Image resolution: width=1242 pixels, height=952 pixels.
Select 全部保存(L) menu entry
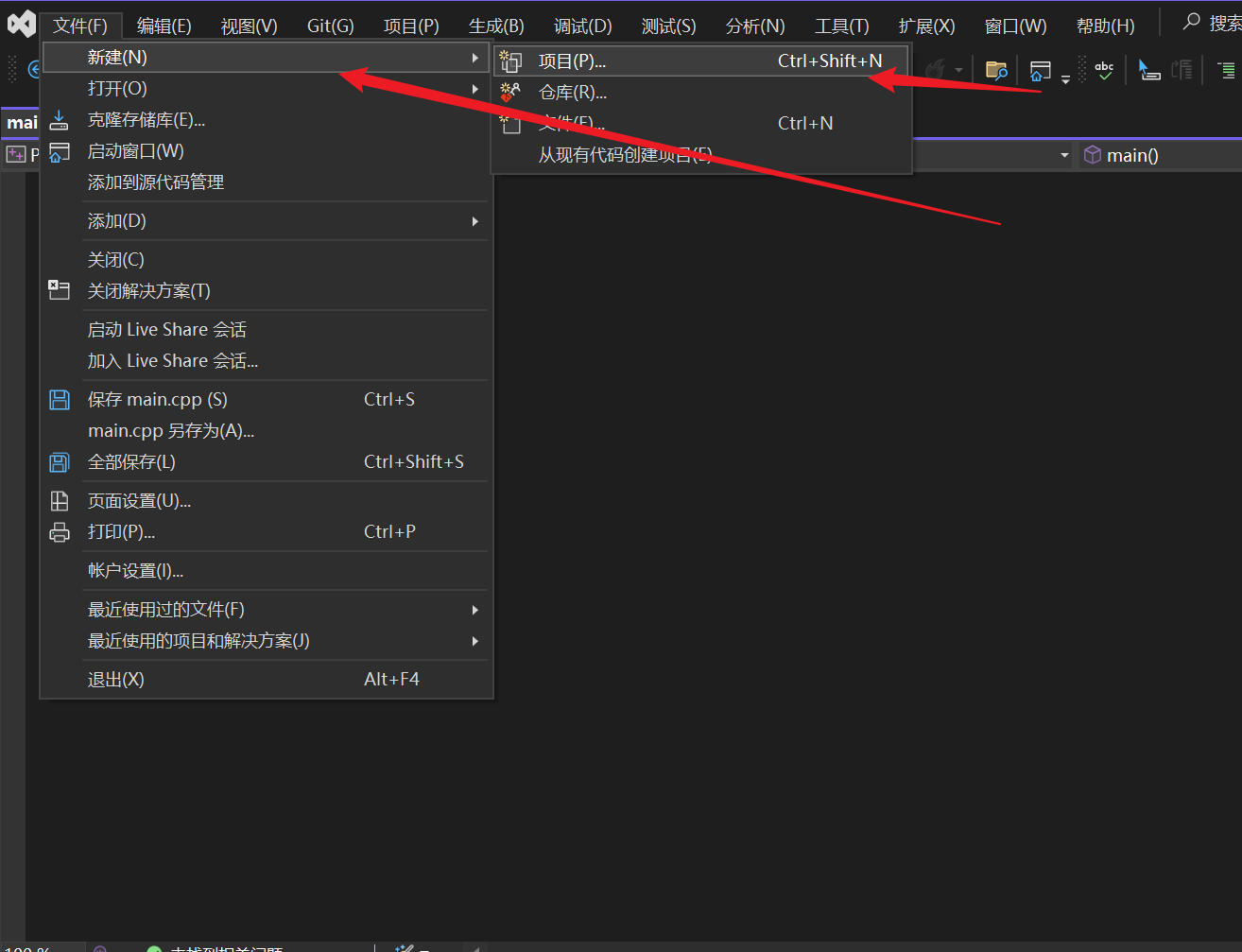[x=131, y=462]
